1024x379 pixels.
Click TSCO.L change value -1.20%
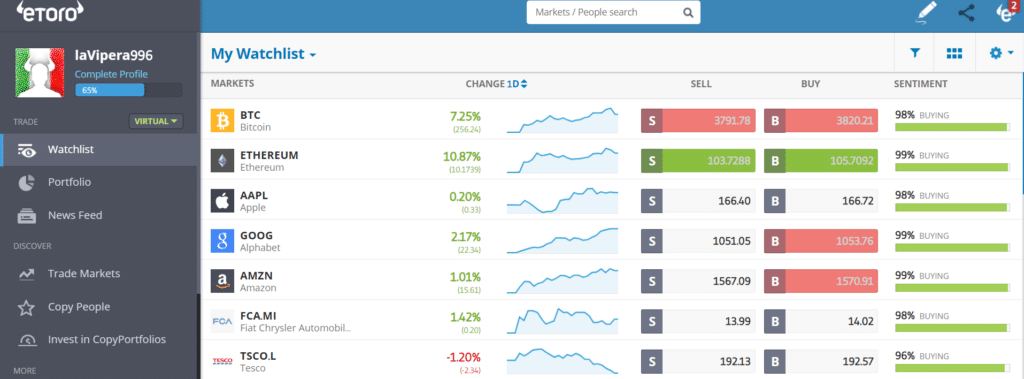click(464, 357)
